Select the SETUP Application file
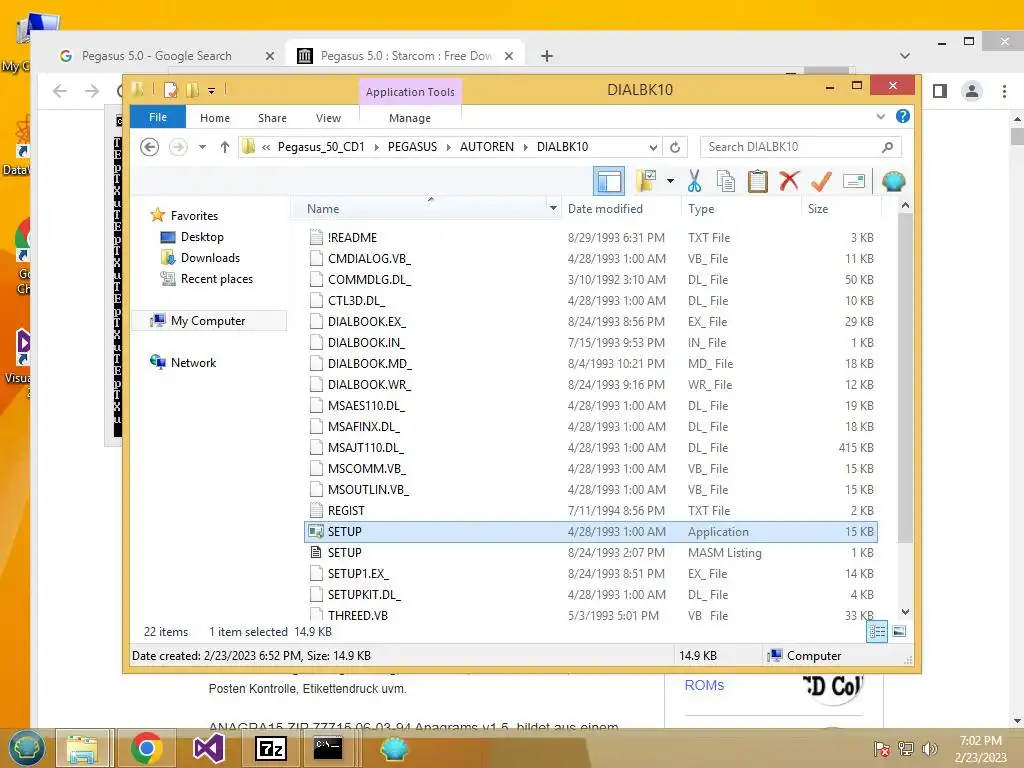Viewport: 1024px width, 768px height. 591,532
